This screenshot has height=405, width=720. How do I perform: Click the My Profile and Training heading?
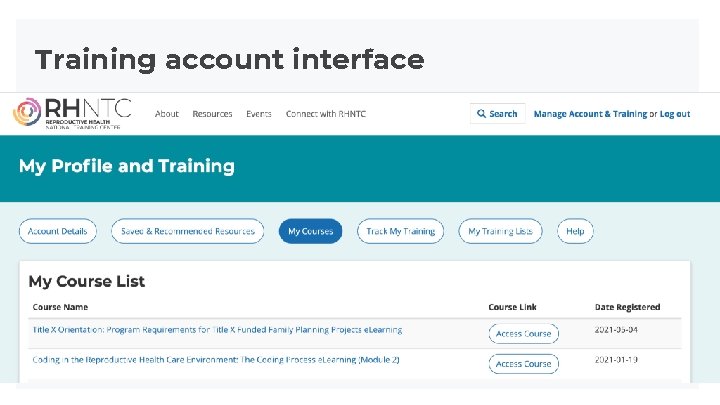[x=127, y=166]
